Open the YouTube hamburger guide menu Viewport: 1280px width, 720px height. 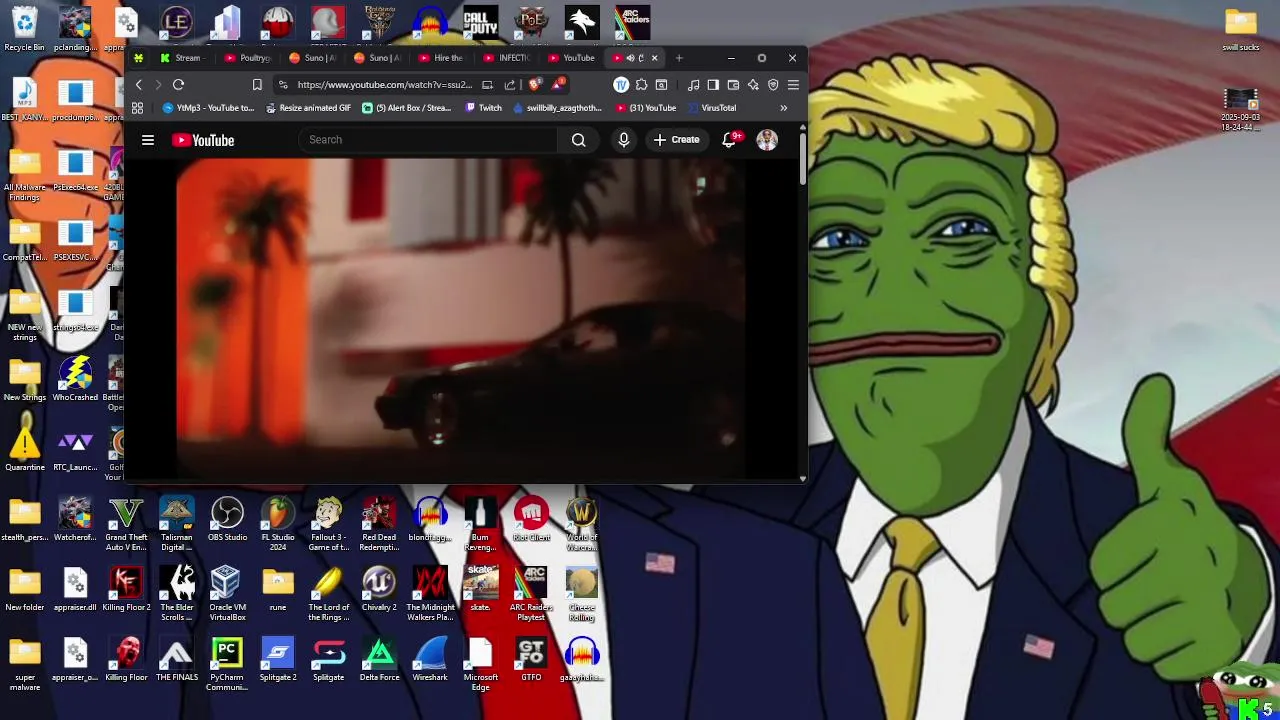click(x=147, y=140)
